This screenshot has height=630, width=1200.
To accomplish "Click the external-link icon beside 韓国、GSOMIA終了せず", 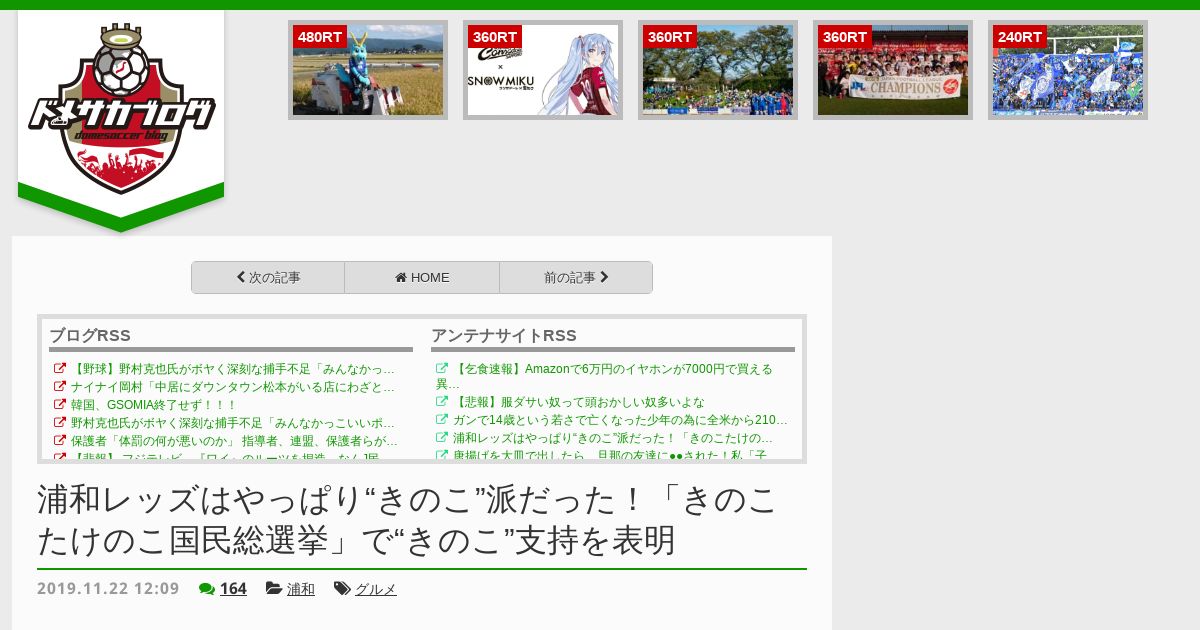I will [x=60, y=405].
